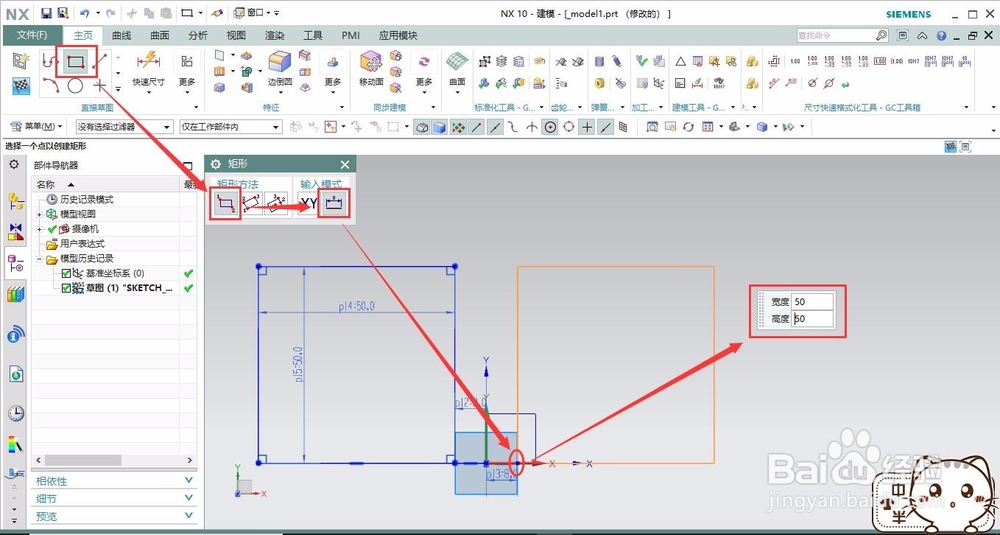The image size is (1000, 535).
Task: Collapse the Model History (模型历史记录) folder
Action: pyautogui.click(x=40, y=259)
